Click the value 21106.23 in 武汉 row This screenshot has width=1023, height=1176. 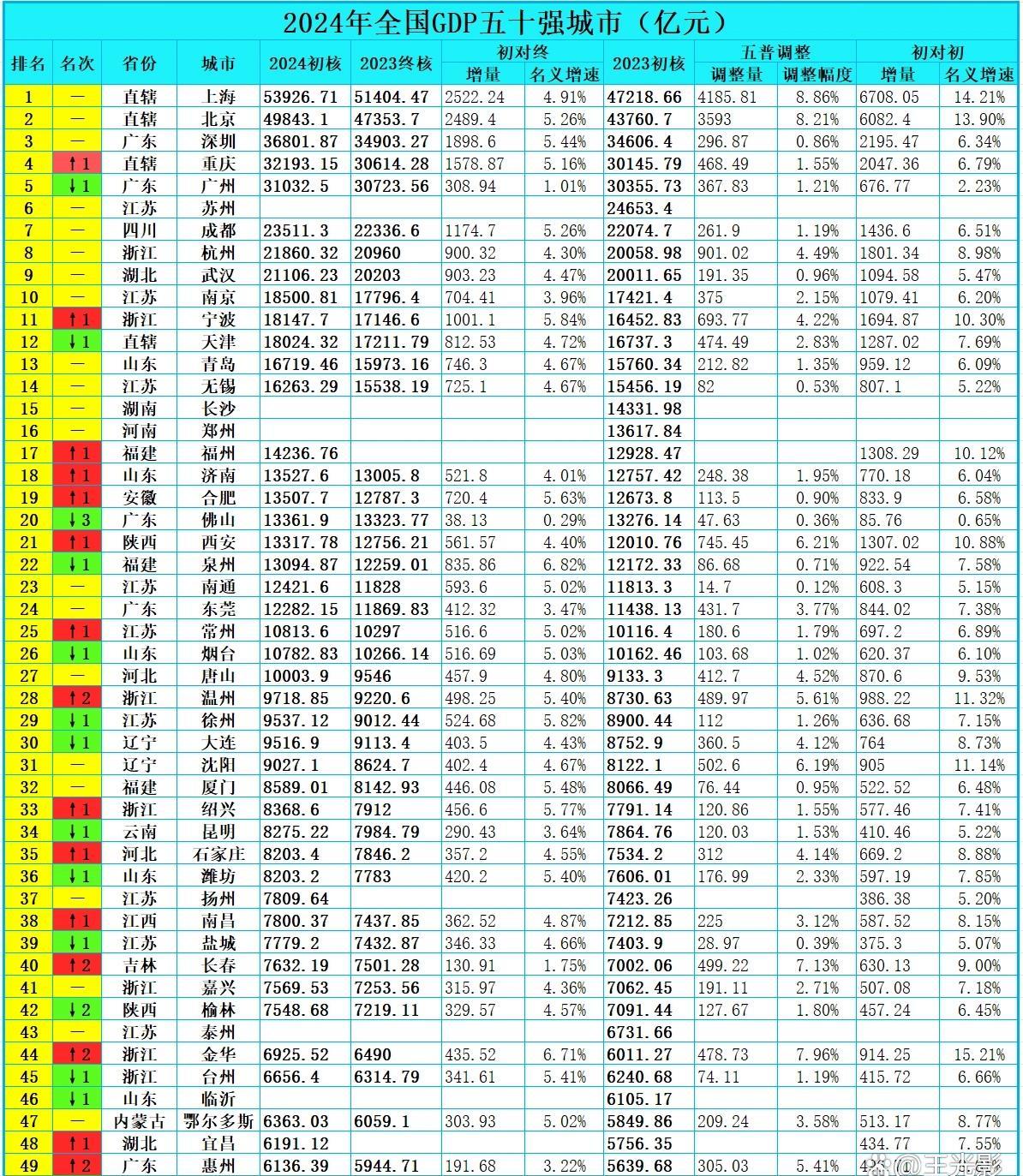(300, 275)
